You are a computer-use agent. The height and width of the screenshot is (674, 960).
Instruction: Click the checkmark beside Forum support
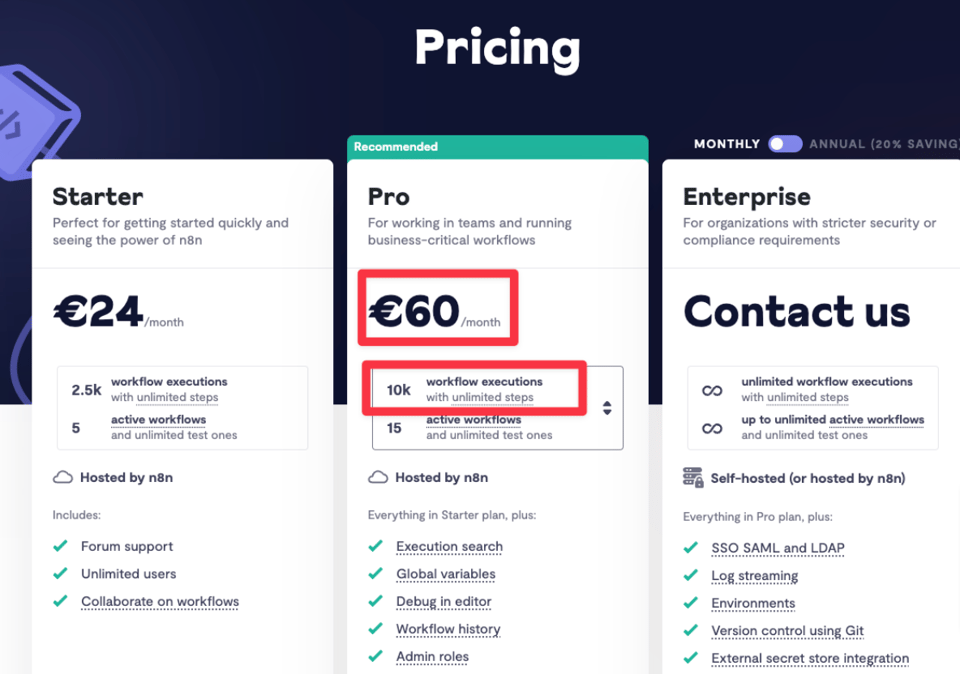click(60, 545)
